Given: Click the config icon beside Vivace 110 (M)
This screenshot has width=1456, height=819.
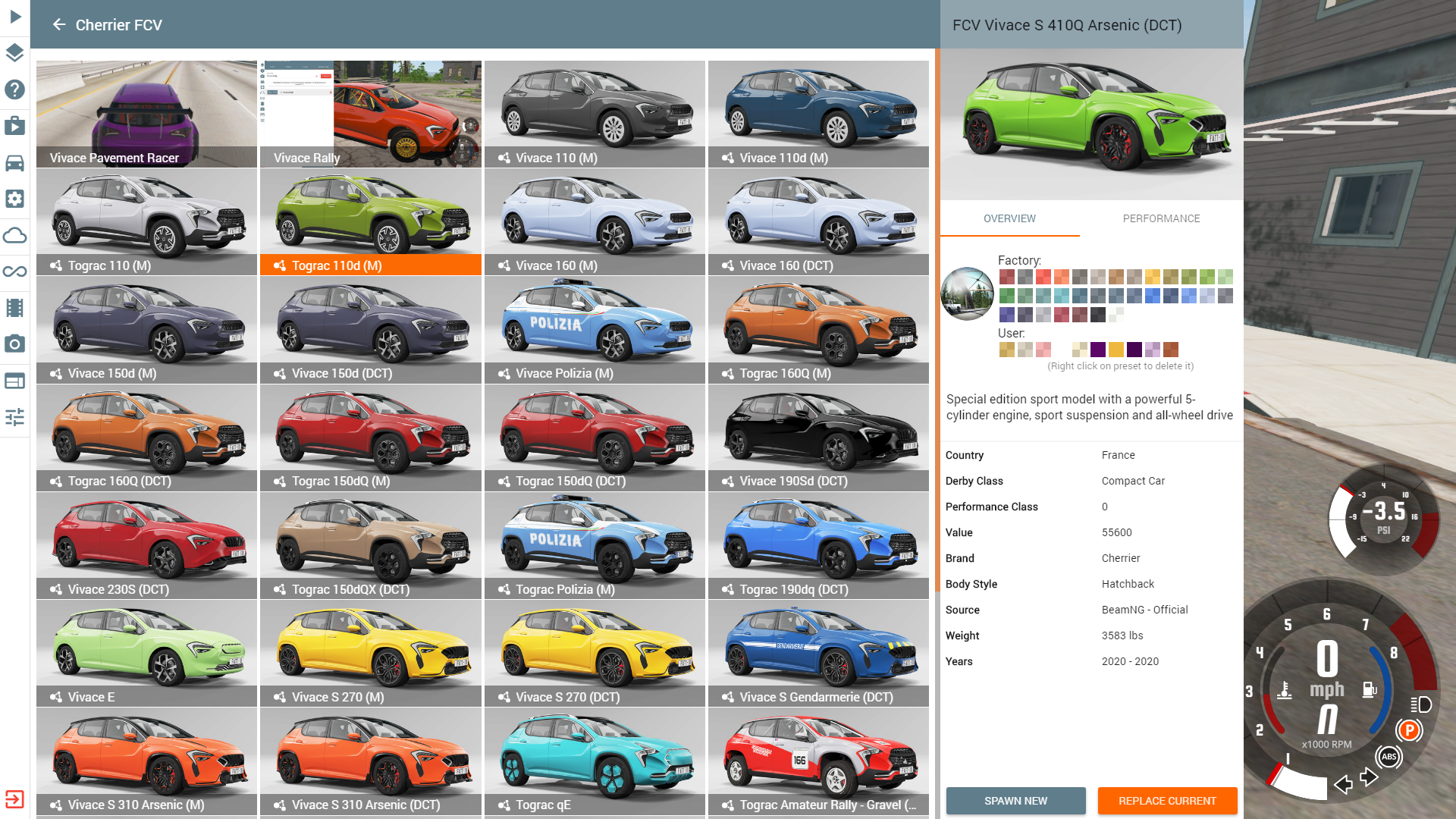Looking at the screenshot, I should click(x=504, y=158).
